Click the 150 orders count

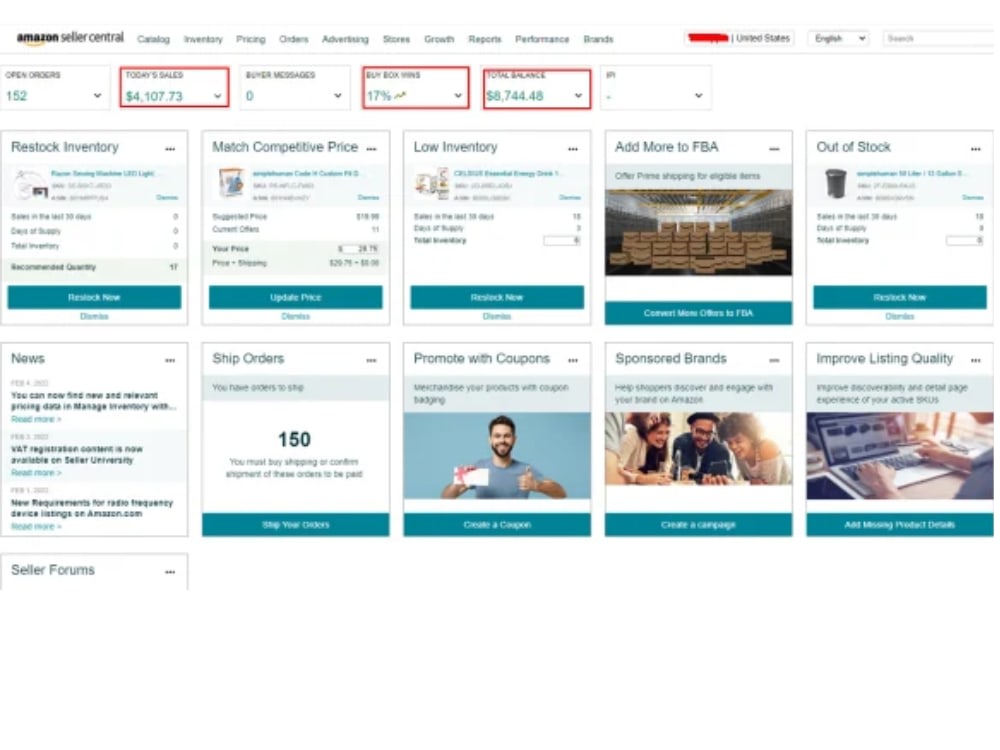pyautogui.click(x=294, y=439)
